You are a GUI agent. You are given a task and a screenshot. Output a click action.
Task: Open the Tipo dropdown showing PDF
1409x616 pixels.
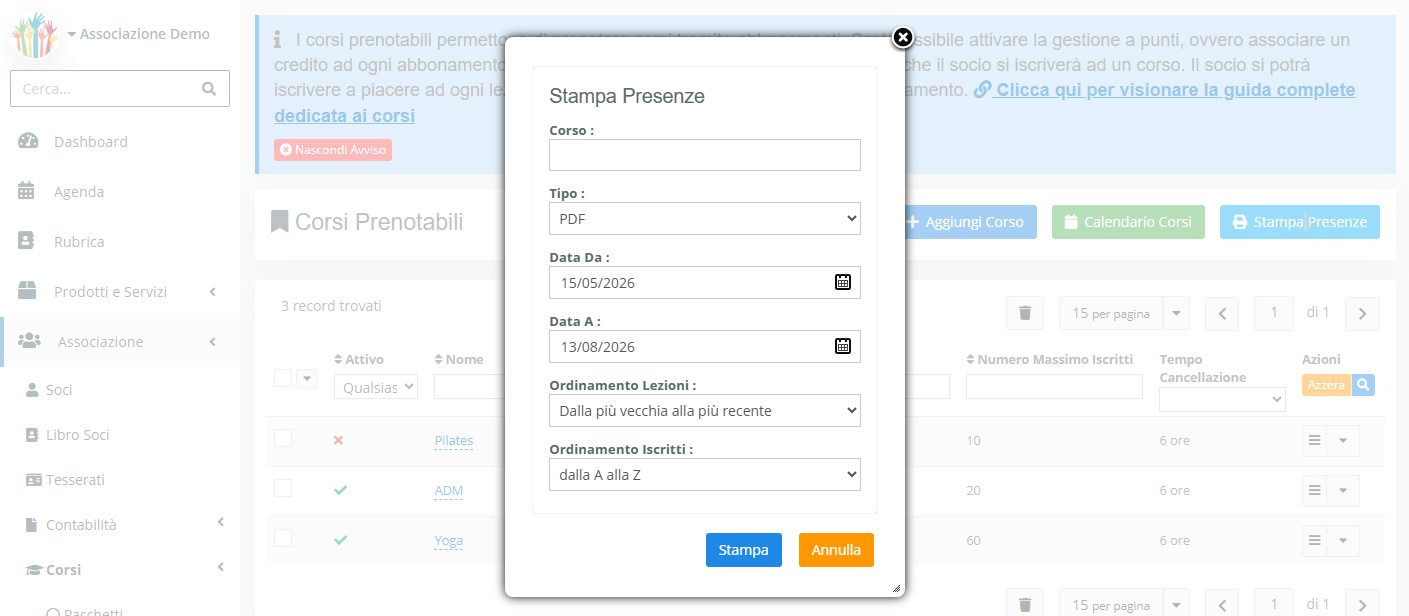(705, 218)
